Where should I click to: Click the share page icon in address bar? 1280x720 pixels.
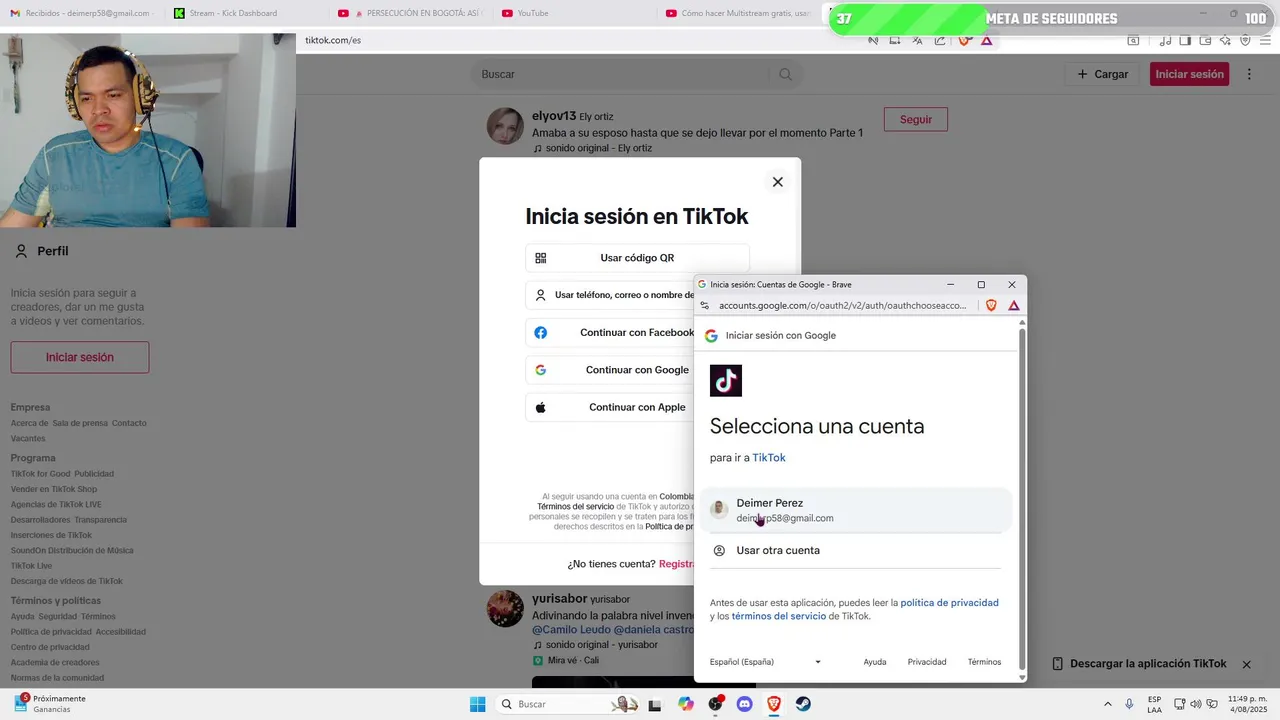tap(940, 40)
